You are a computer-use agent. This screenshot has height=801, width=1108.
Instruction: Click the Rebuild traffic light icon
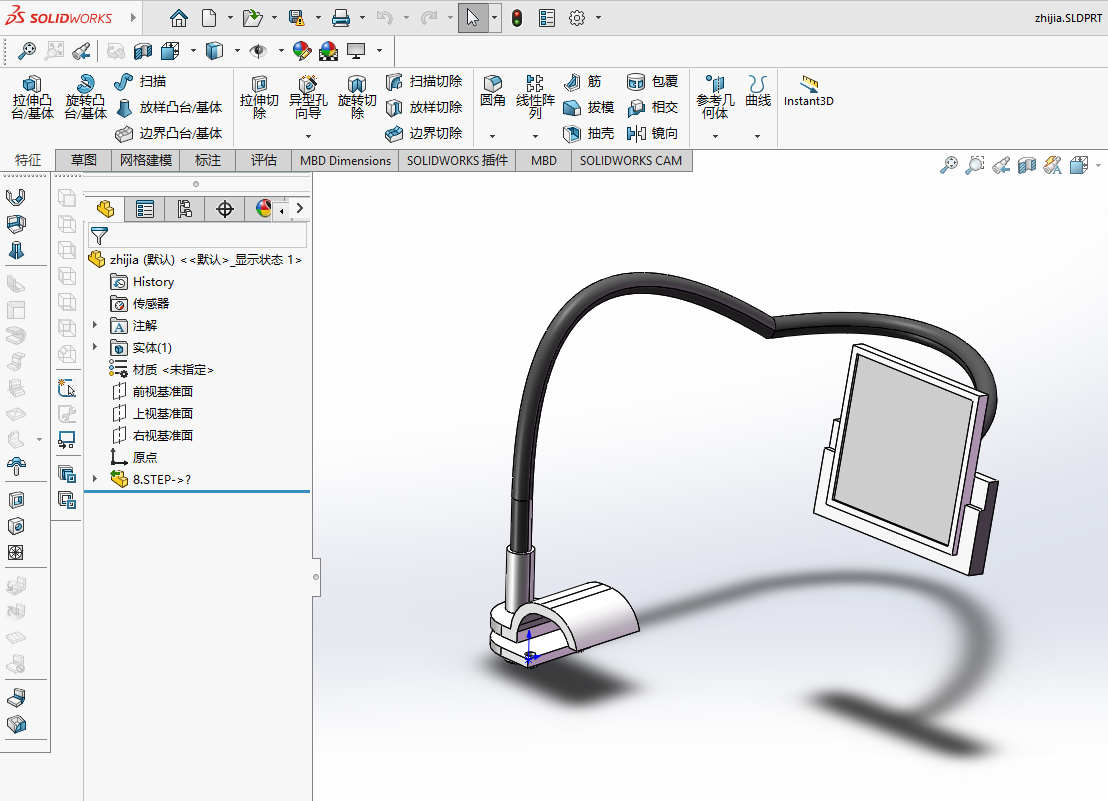click(x=517, y=18)
